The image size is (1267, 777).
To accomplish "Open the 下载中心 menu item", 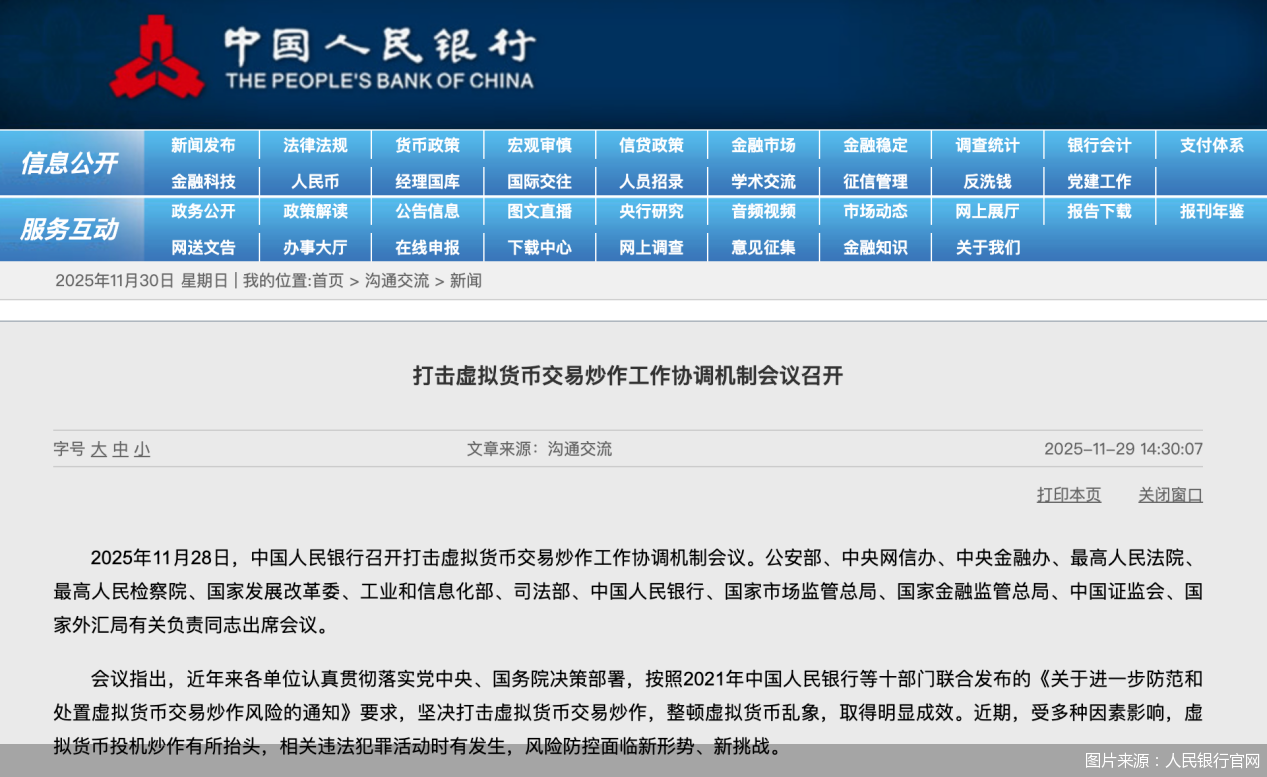I will [540, 247].
